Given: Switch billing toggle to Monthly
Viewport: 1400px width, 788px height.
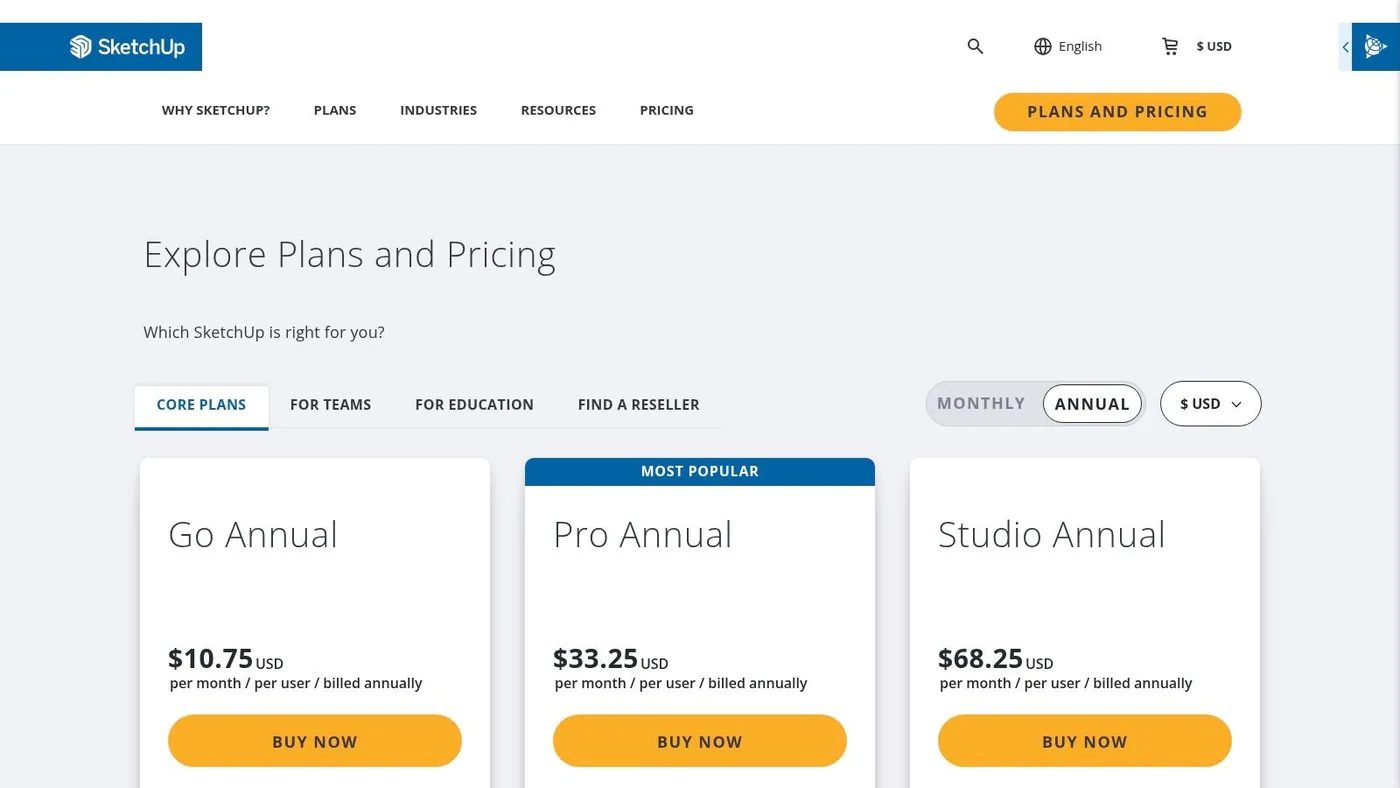Looking at the screenshot, I should point(981,403).
